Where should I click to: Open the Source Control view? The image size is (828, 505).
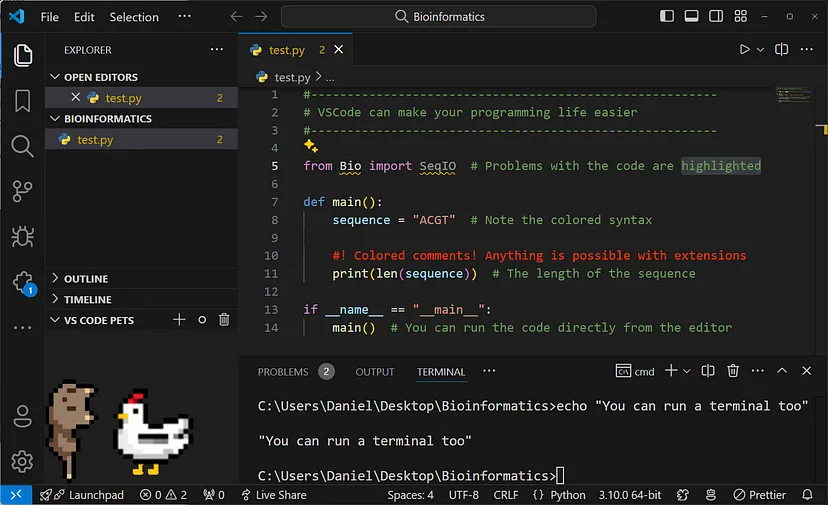pyautogui.click(x=22, y=191)
